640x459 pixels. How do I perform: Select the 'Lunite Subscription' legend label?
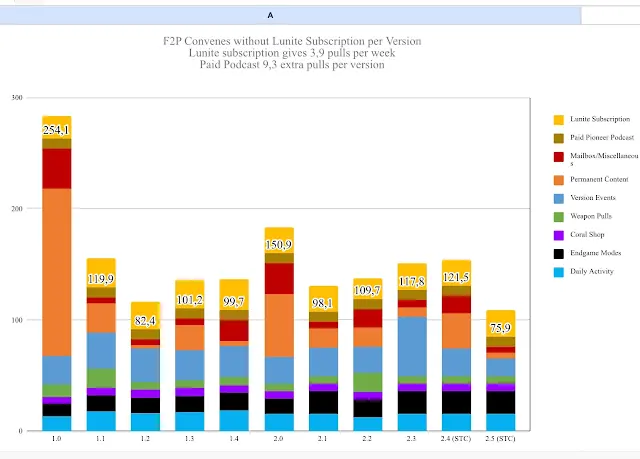(600, 119)
